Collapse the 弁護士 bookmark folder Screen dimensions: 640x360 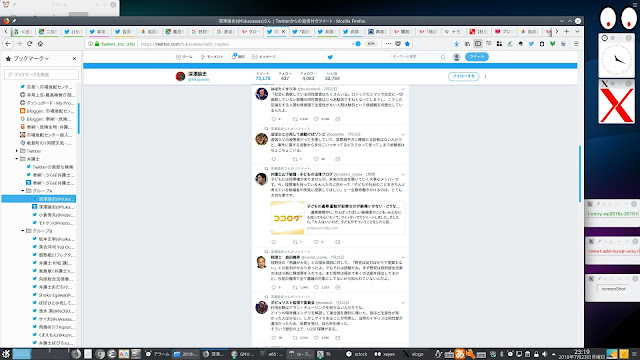[17, 159]
